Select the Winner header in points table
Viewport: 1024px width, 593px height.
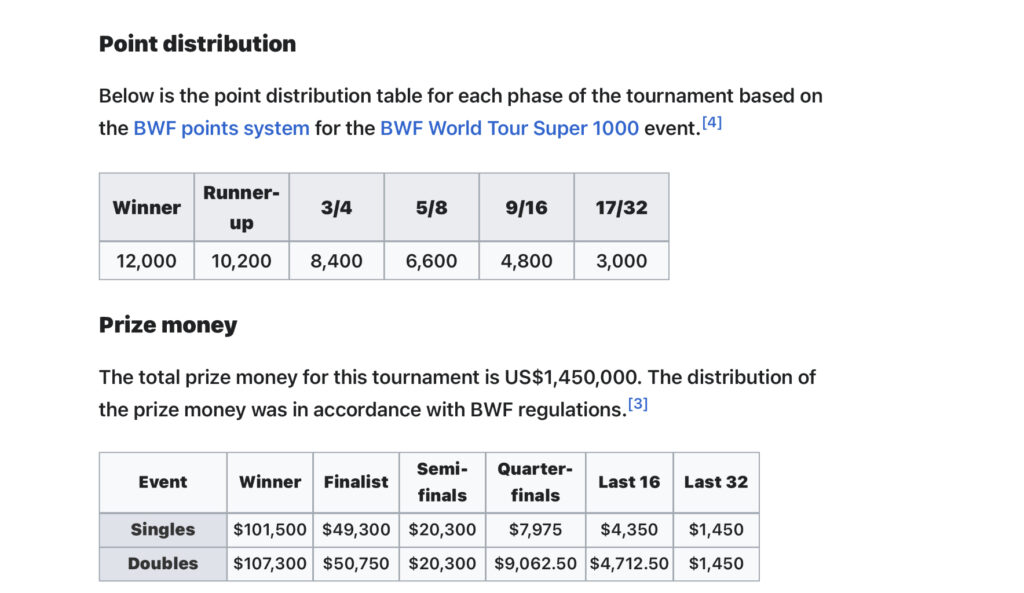(x=146, y=207)
